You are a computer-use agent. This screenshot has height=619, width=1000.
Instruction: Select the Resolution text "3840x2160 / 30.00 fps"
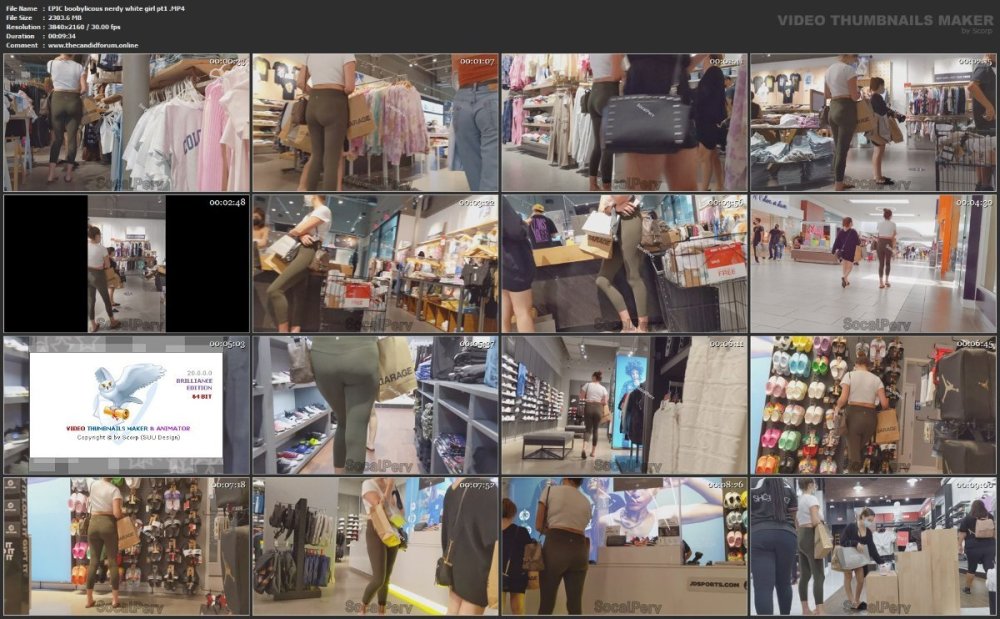click(x=84, y=27)
